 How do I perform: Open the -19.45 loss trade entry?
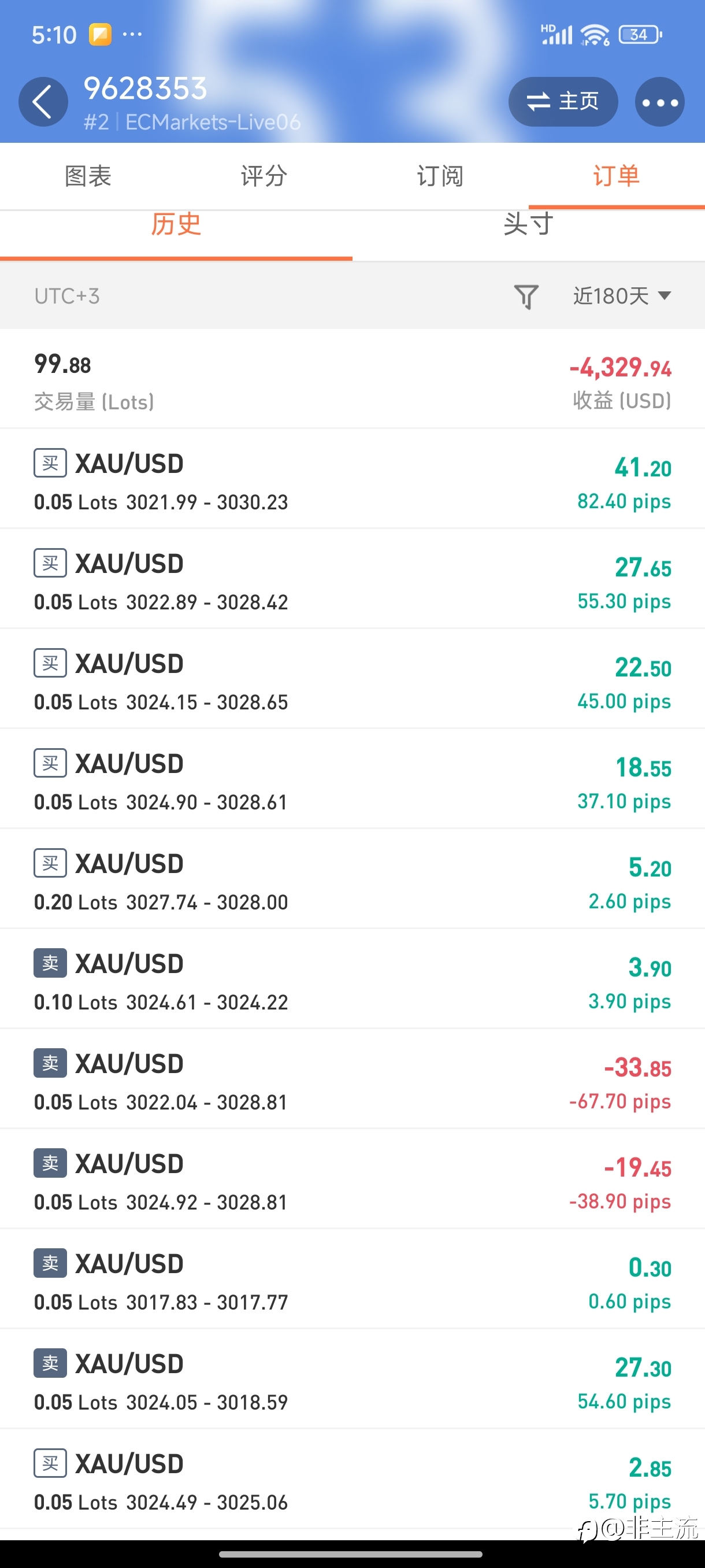coord(352,1179)
